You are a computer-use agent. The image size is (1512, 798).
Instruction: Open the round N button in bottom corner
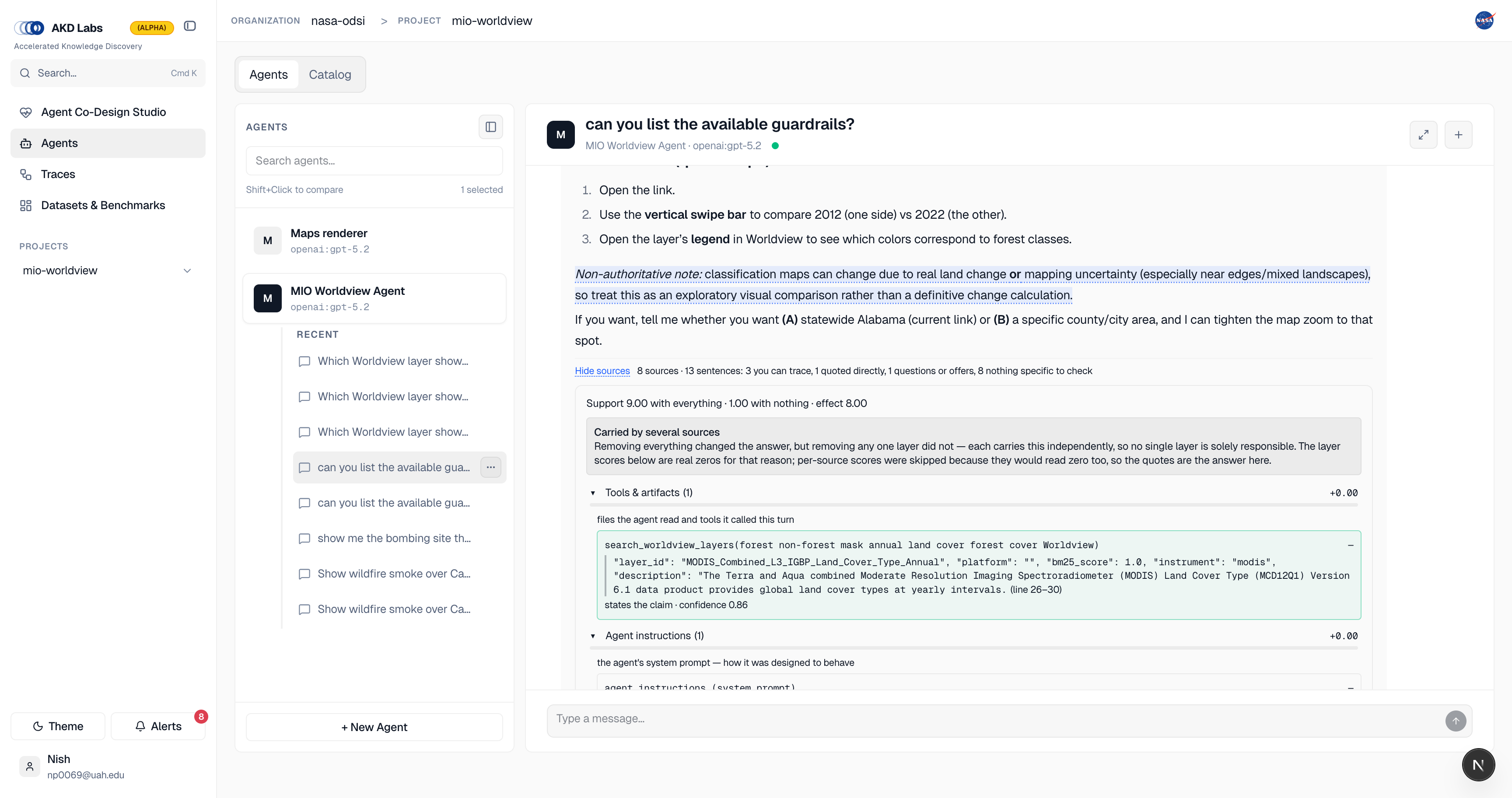[x=1479, y=765]
